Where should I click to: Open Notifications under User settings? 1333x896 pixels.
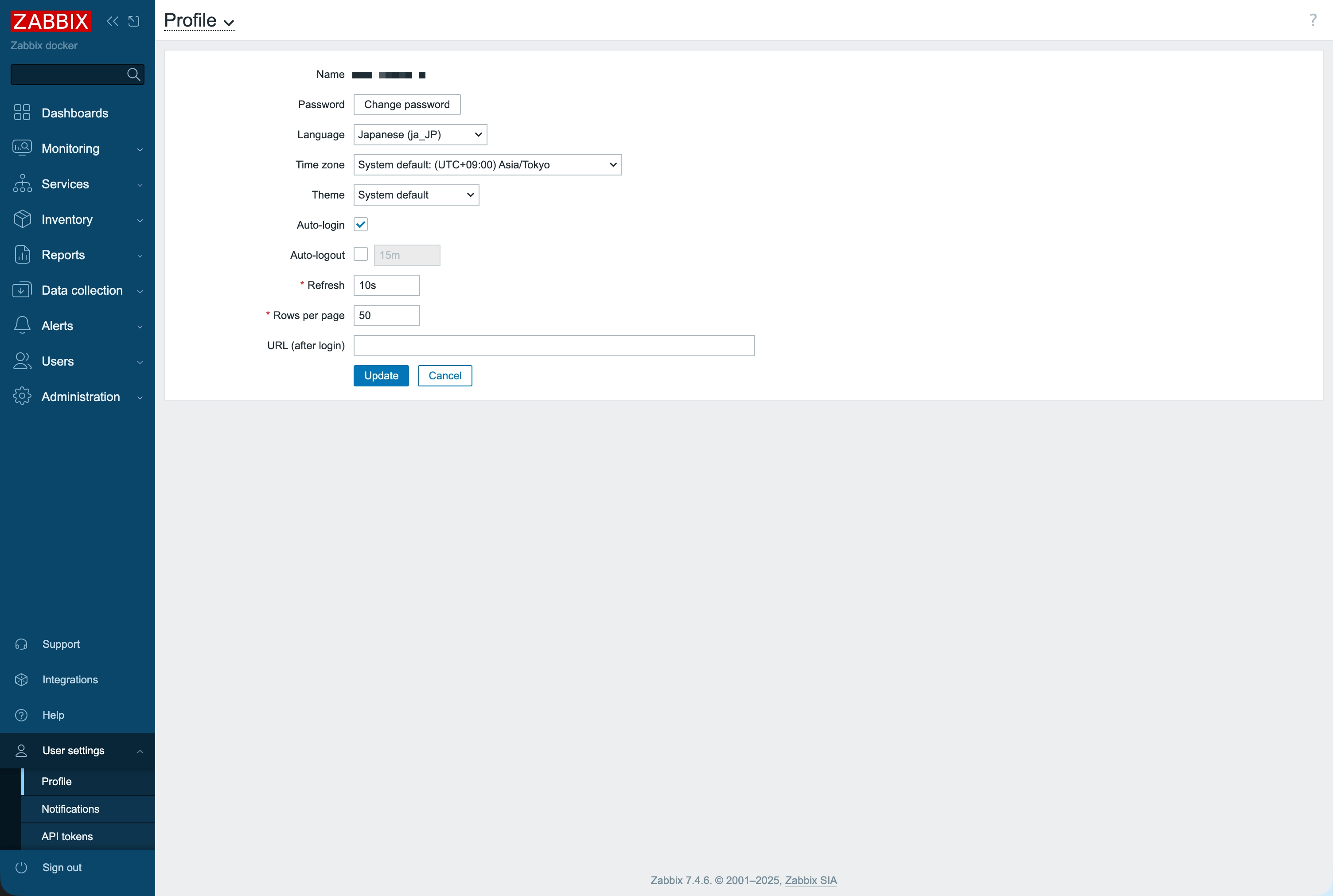point(70,809)
